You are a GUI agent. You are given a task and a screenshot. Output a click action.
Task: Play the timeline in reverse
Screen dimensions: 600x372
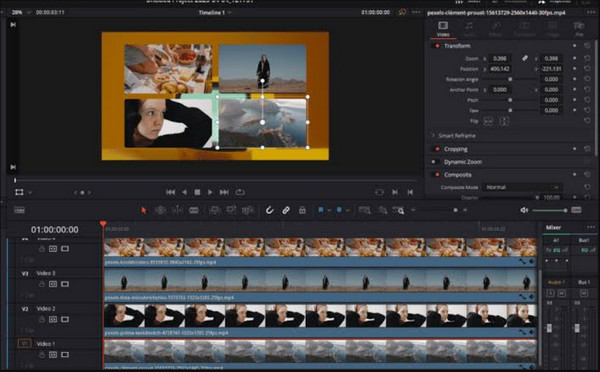tap(184, 192)
